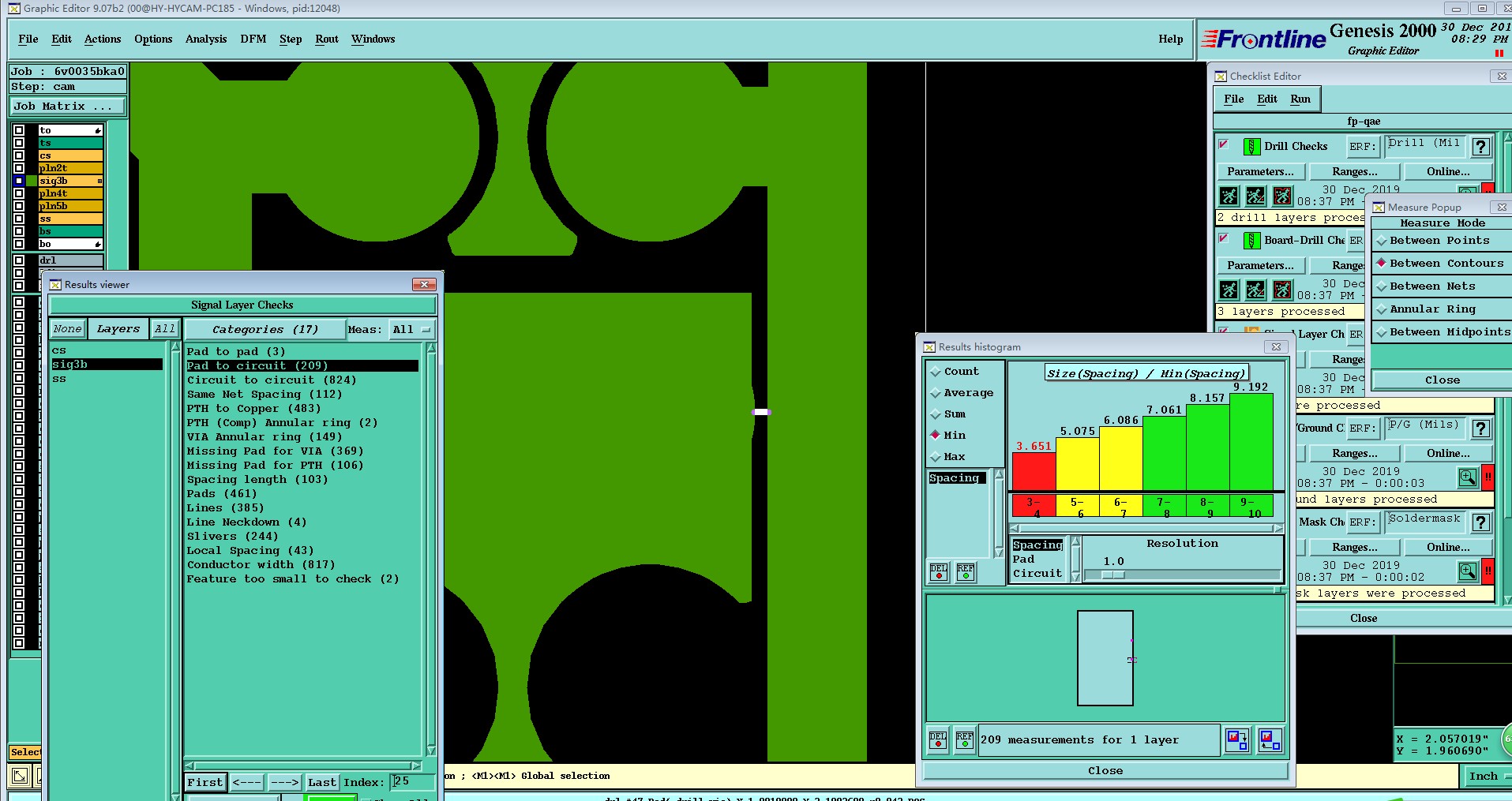Open help question mark beside P/G (Mils)
1512x801 pixels.
[x=1481, y=429]
